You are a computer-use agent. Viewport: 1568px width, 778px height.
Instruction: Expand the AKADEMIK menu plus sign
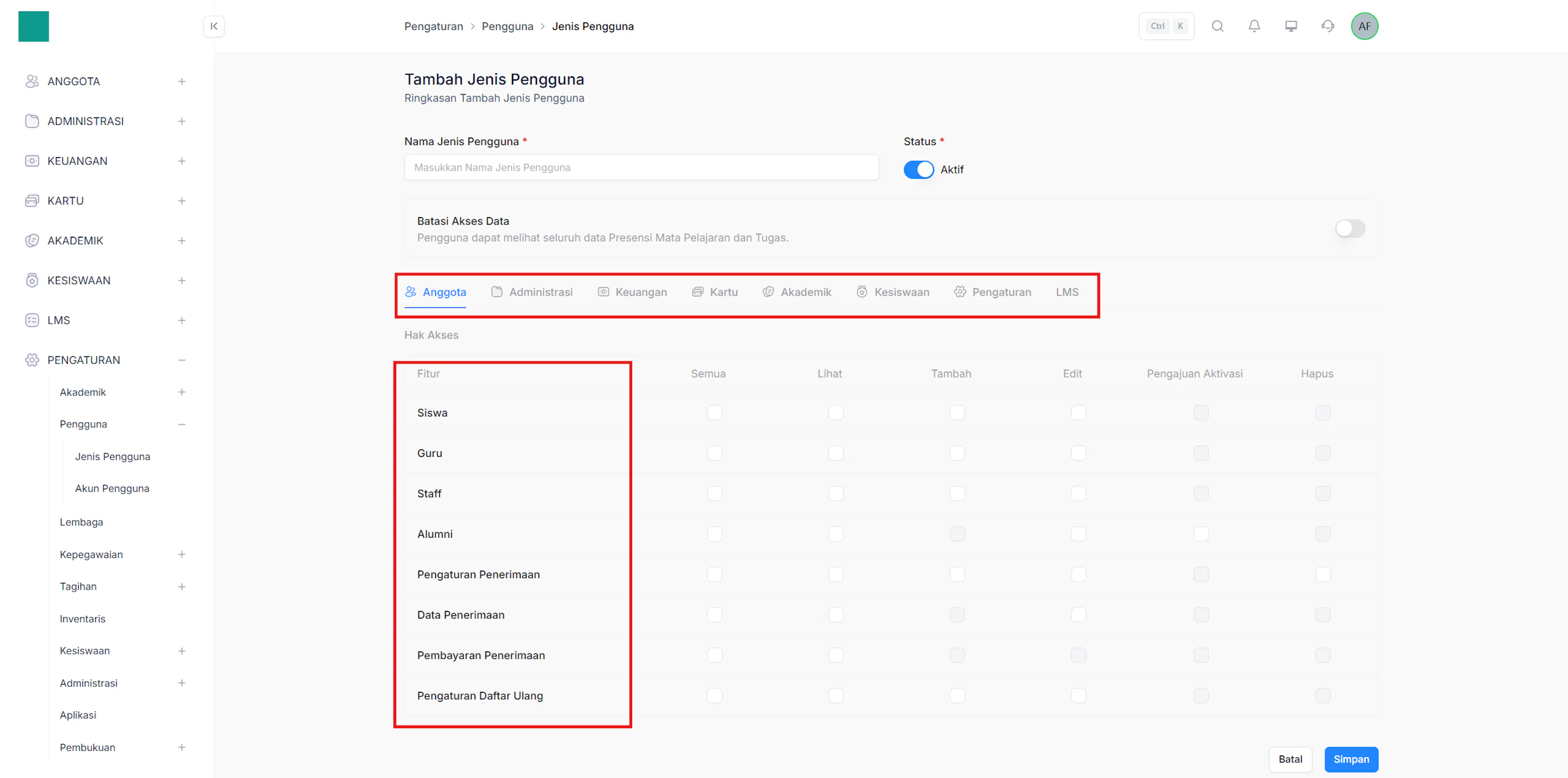181,240
